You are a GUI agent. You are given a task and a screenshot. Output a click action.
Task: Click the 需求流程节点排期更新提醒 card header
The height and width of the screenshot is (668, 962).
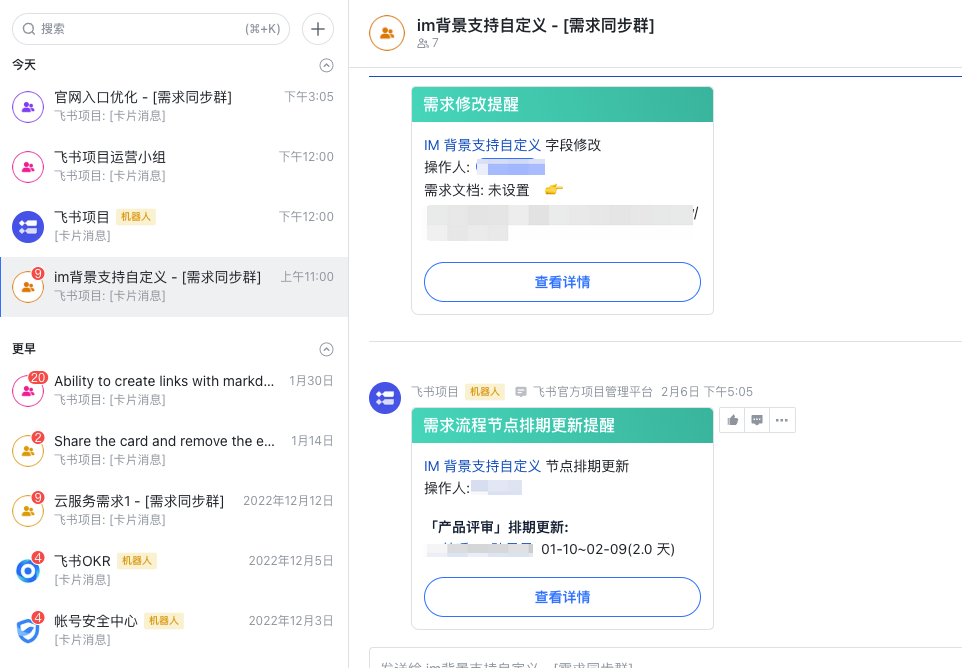[562, 425]
